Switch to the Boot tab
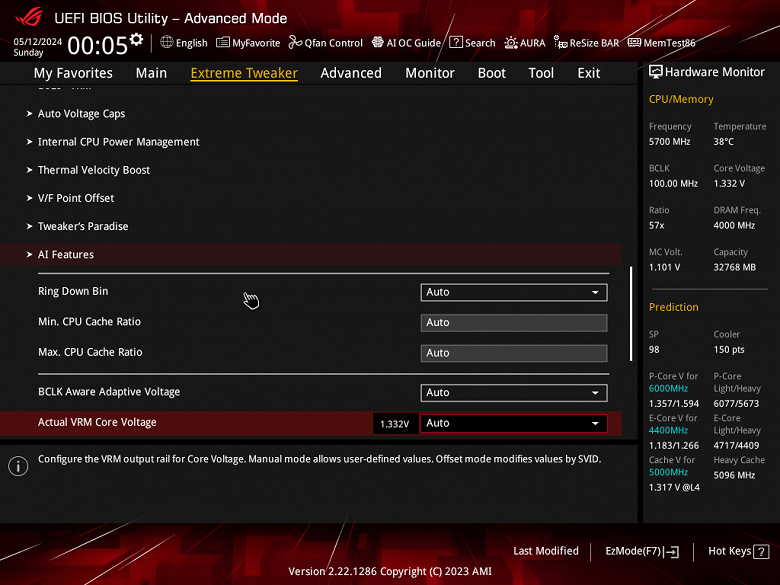 point(491,73)
